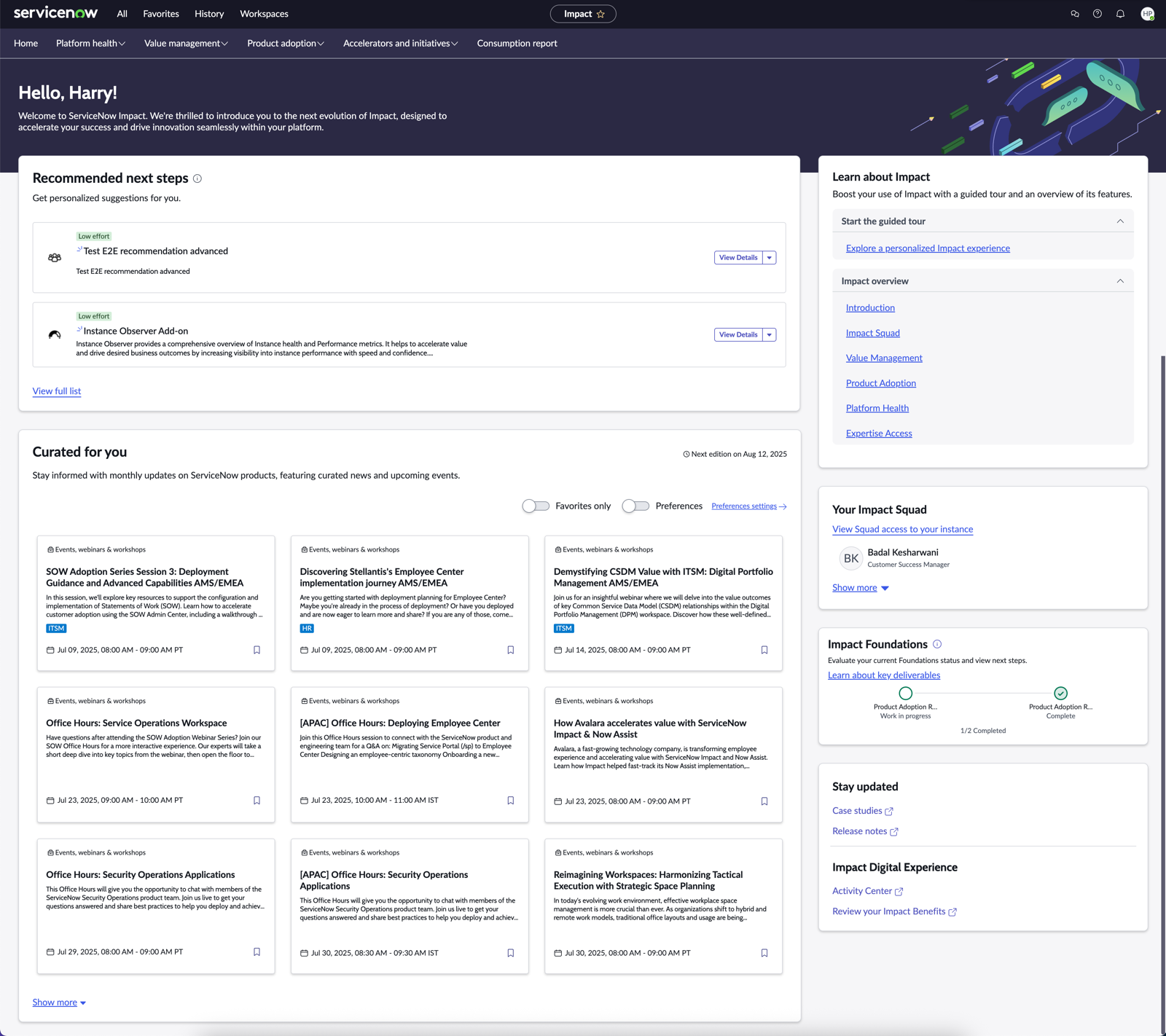Click the ServiceNow logo

pos(55,13)
